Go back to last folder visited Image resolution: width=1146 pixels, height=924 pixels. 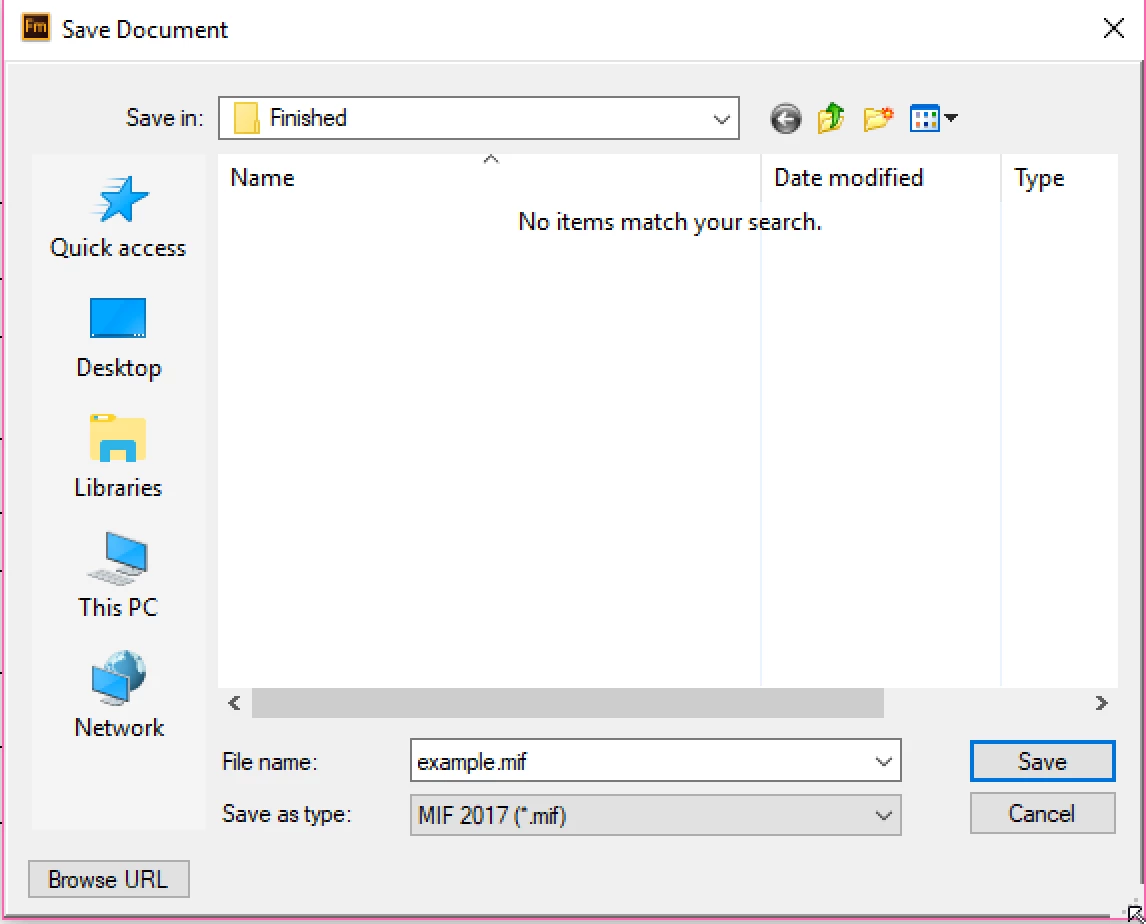click(x=786, y=118)
